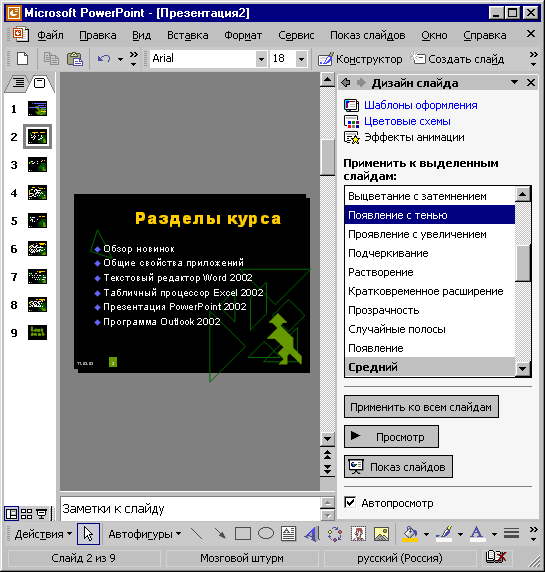Image resolution: width=545 pixels, height=572 pixels.
Task: Open the font size 18 dropdown
Action: (301, 59)
